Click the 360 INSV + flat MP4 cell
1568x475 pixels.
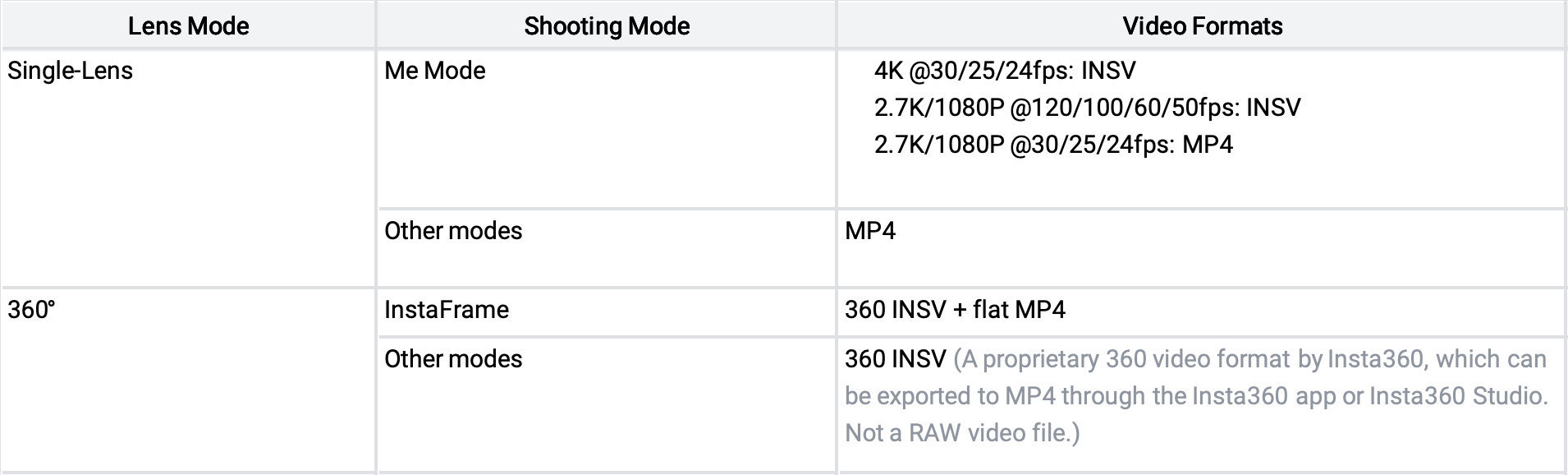[1202, 311]
